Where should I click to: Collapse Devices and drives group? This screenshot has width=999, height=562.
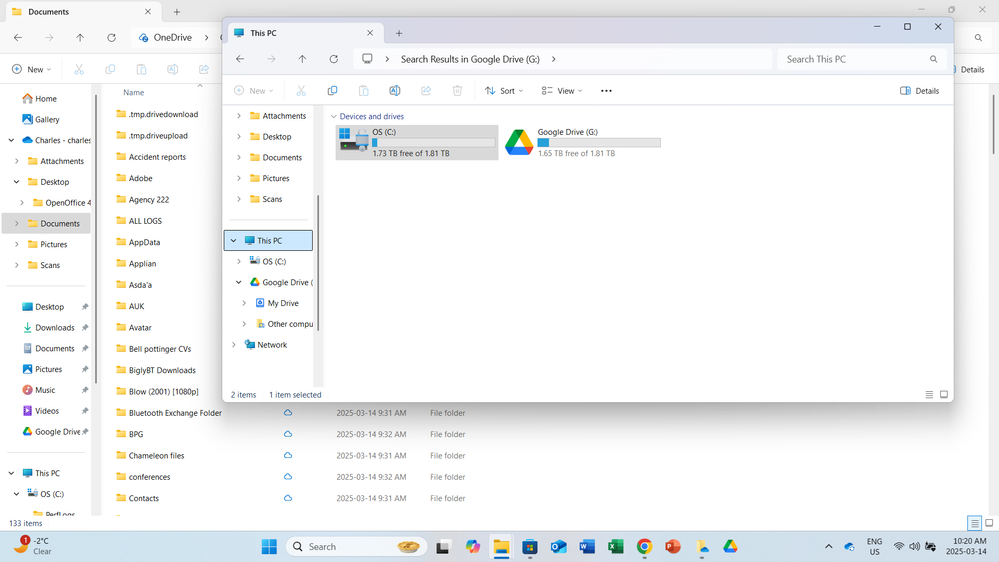click(x=333, y=117)
